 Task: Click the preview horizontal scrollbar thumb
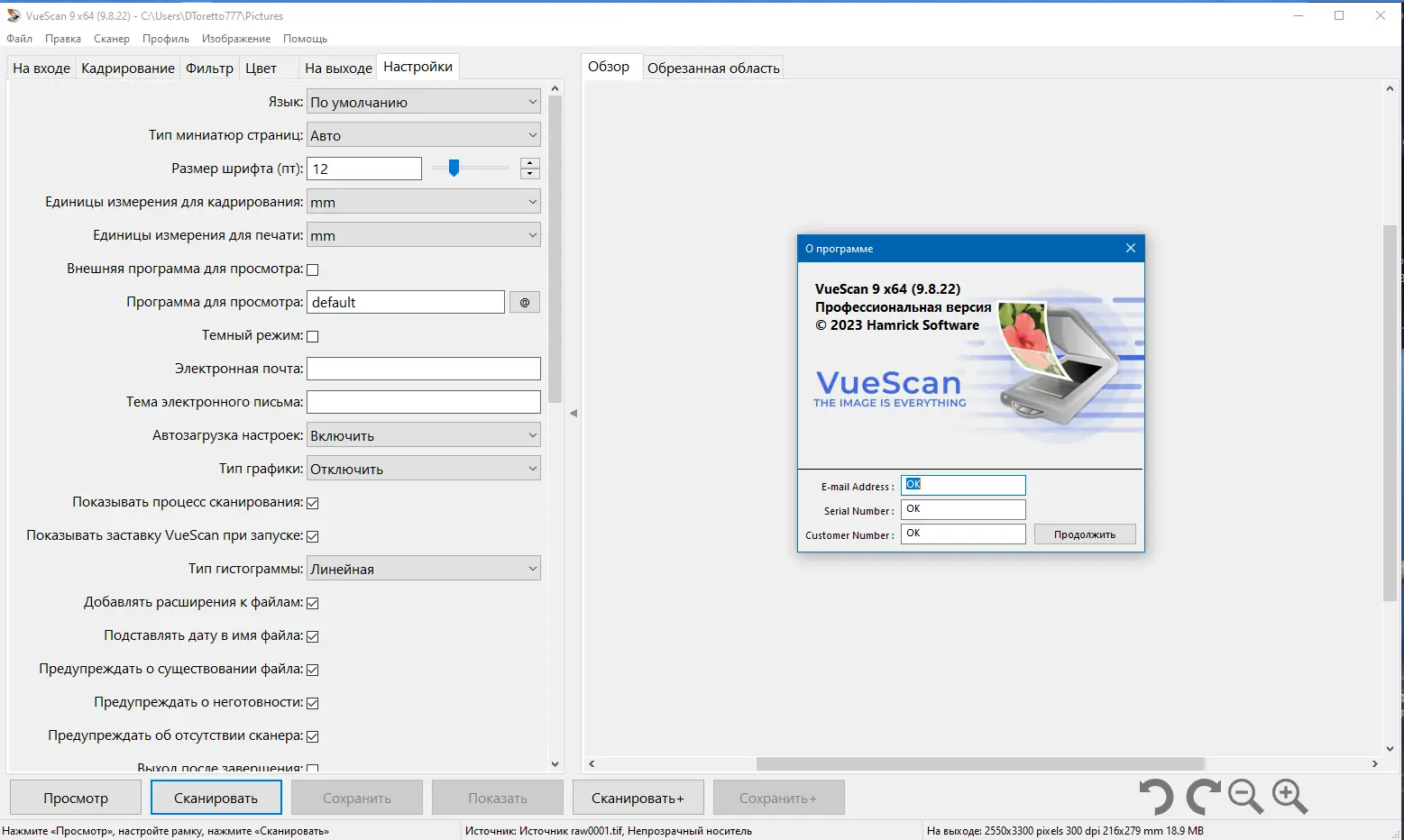point(980,763)
